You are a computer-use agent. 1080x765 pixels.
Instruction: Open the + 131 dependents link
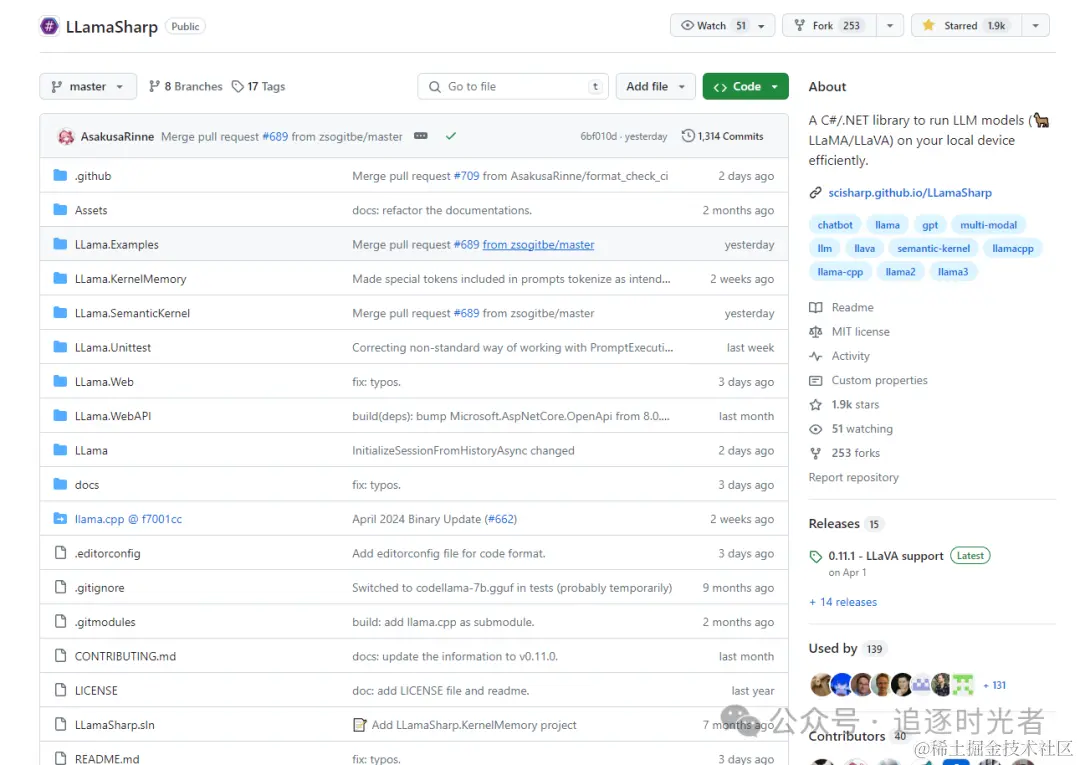pos(995,685)
